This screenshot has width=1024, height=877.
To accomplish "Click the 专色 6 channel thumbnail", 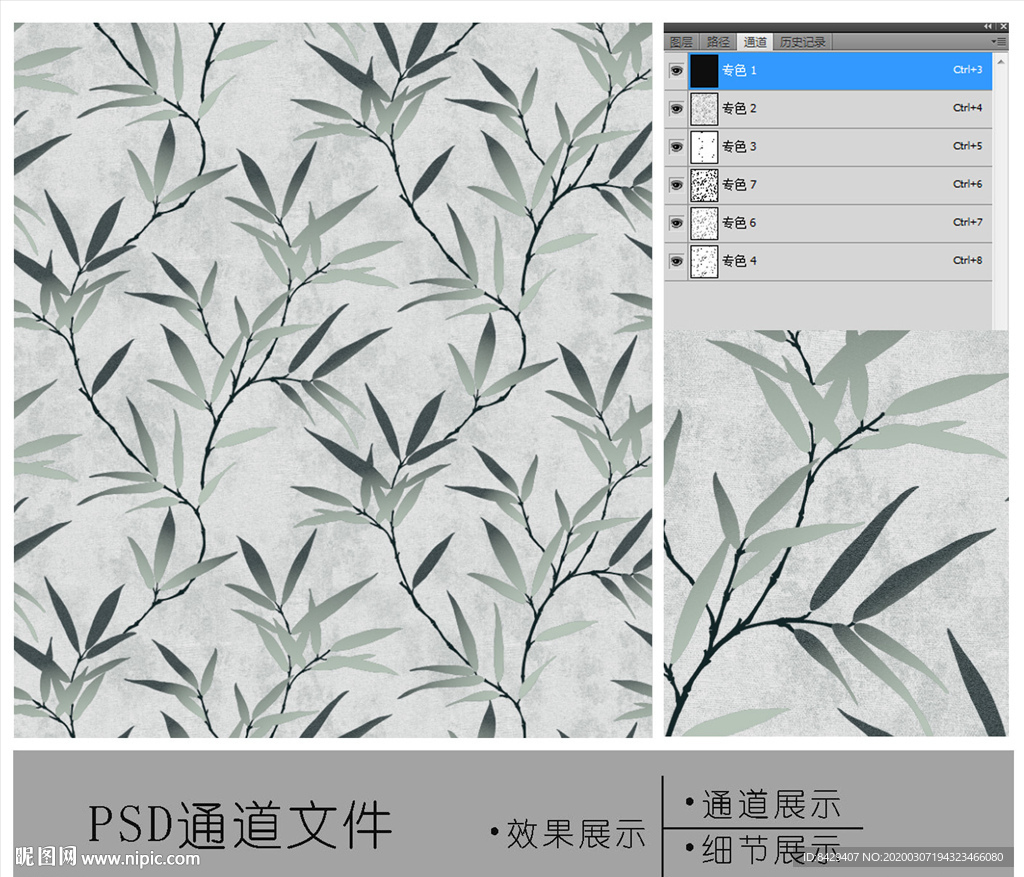I will tap(704, 223).
